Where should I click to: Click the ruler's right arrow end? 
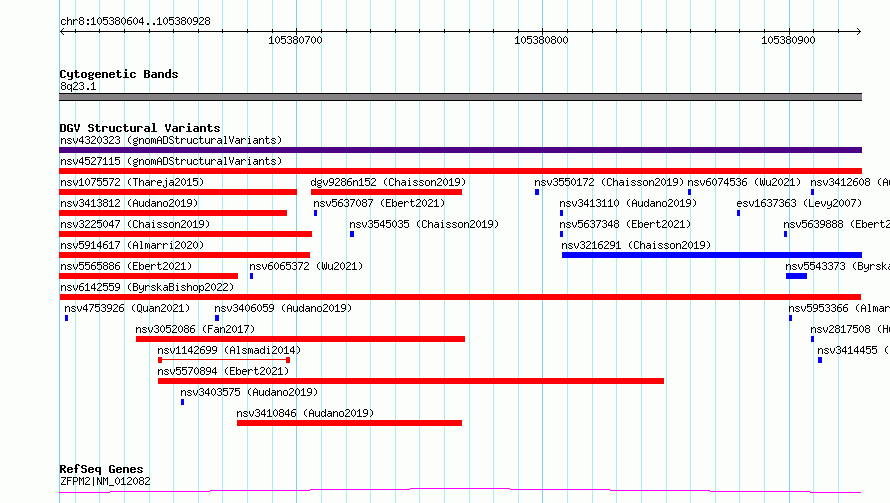[x=858, y=31]
